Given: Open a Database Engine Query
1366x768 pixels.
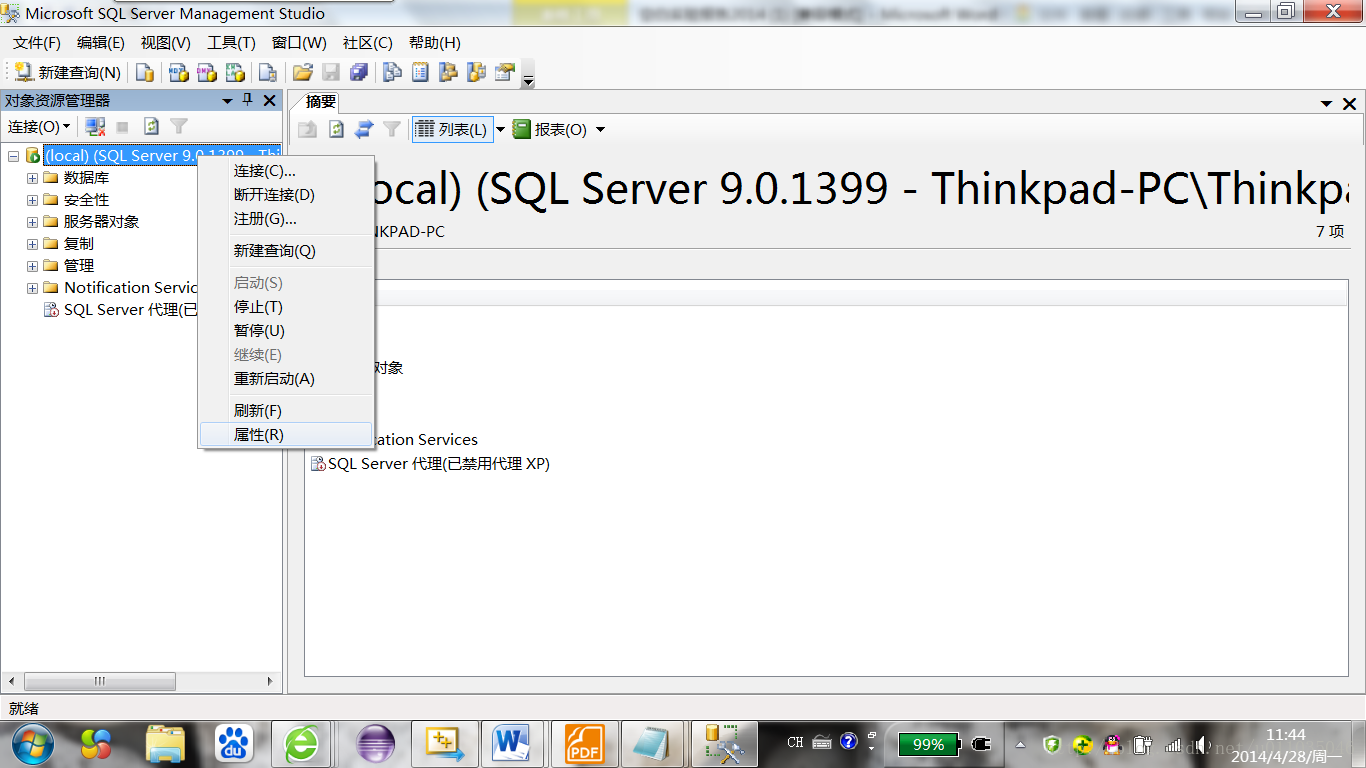Looking at the screenshot, I should pos(145,72).
